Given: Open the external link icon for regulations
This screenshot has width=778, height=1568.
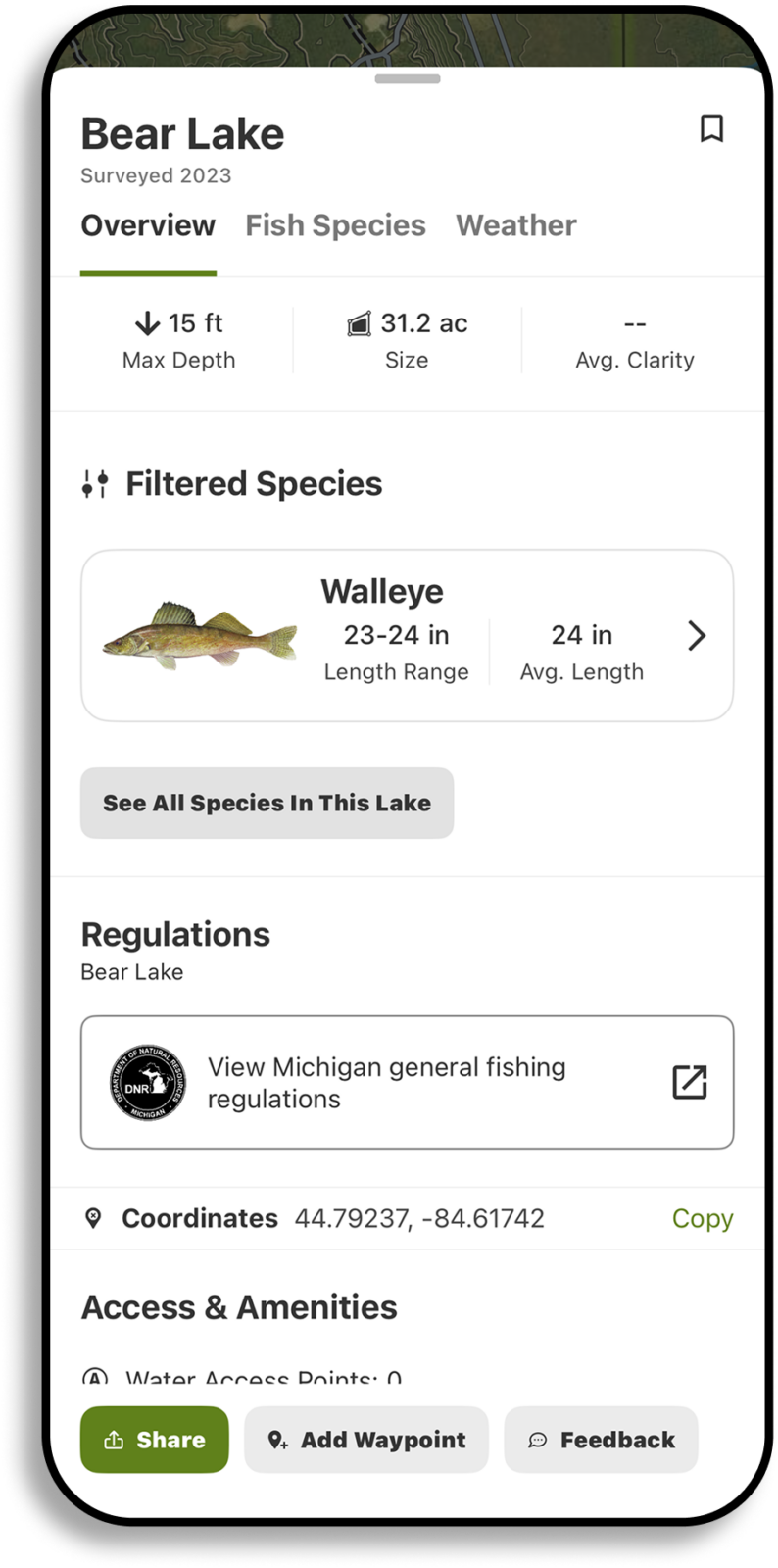Looking at the screenshot, I should click(x=690, y=1082).
